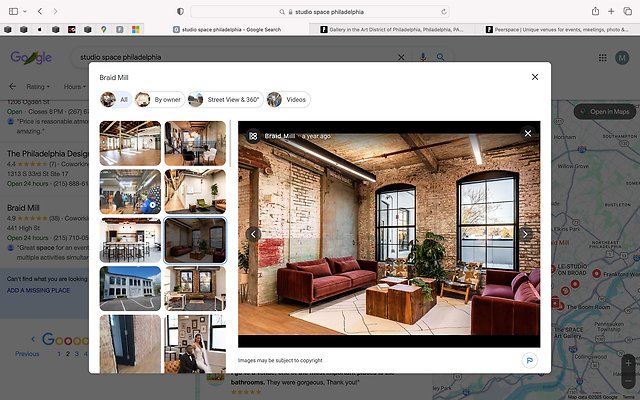Open the Safari share menu
Viewport: 640px width, 400px height.
click(595, 11)
